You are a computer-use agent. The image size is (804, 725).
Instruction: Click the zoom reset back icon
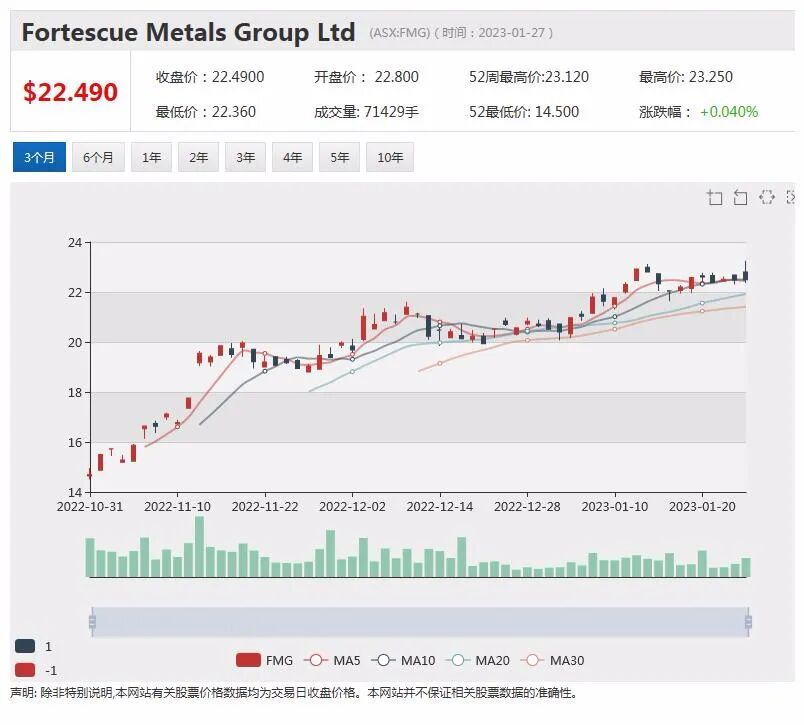click(740, 197)
